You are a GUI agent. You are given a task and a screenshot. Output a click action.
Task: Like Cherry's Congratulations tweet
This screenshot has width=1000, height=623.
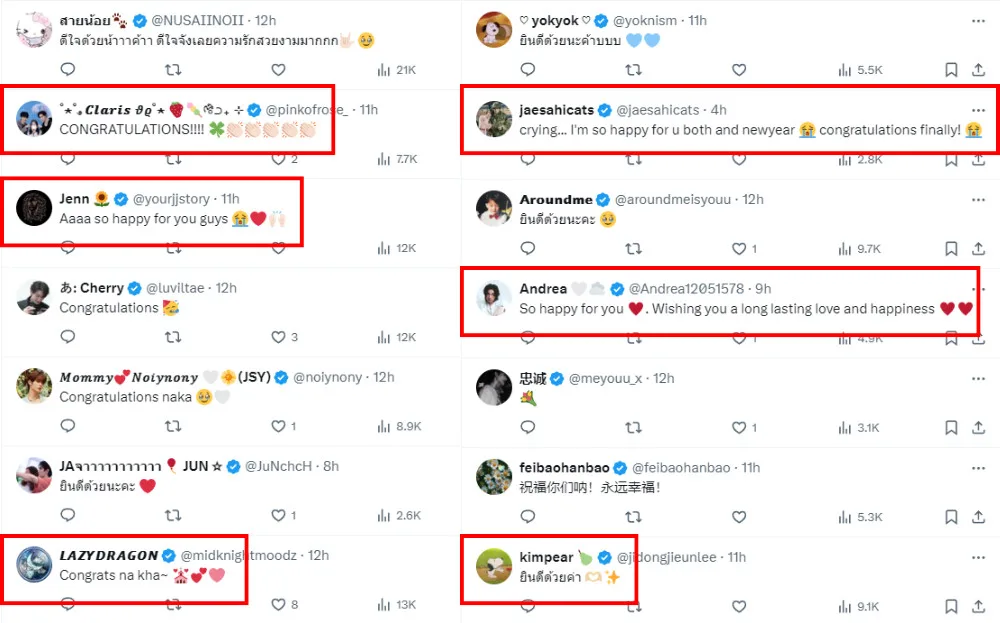point(279,337)
